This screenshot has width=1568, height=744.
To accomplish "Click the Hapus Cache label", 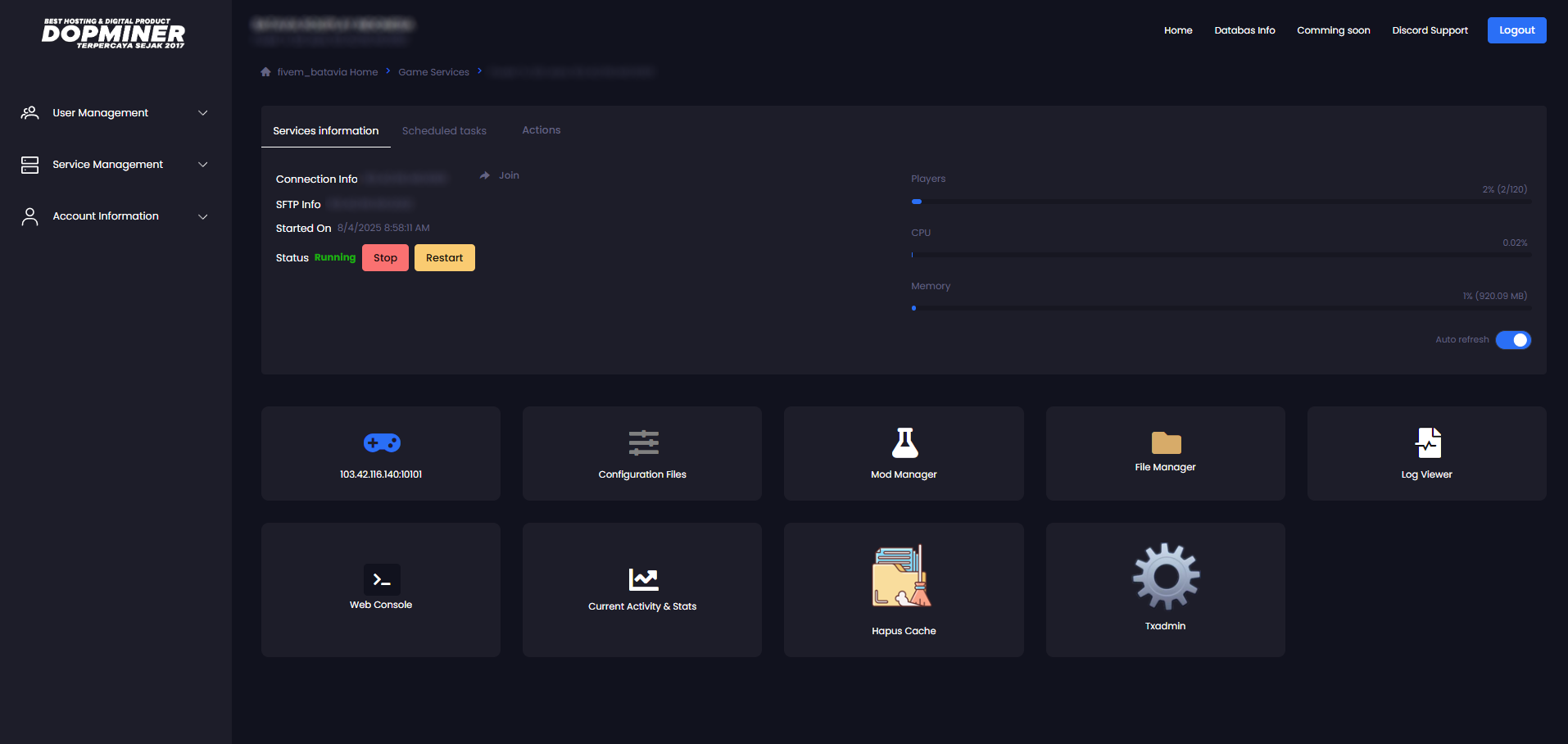I will point(904,631).
